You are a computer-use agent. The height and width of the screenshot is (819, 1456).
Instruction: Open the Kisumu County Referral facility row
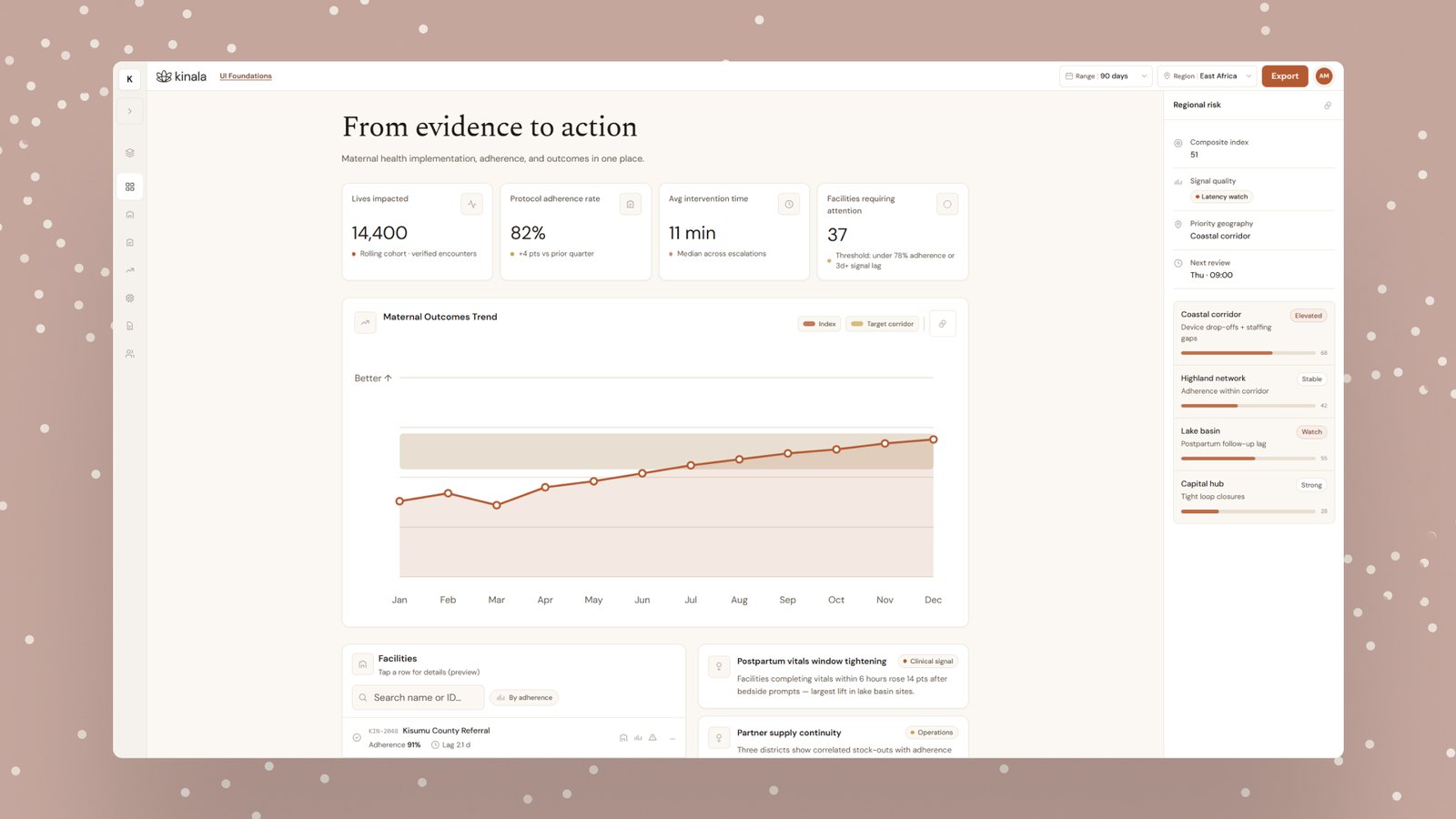click(x=513, y=738)
